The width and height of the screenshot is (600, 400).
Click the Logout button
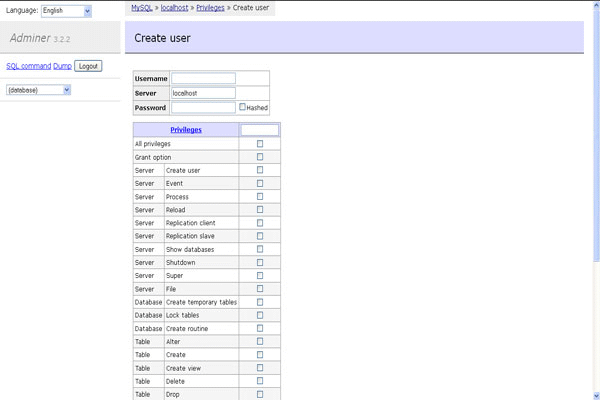tap(88, 66)
